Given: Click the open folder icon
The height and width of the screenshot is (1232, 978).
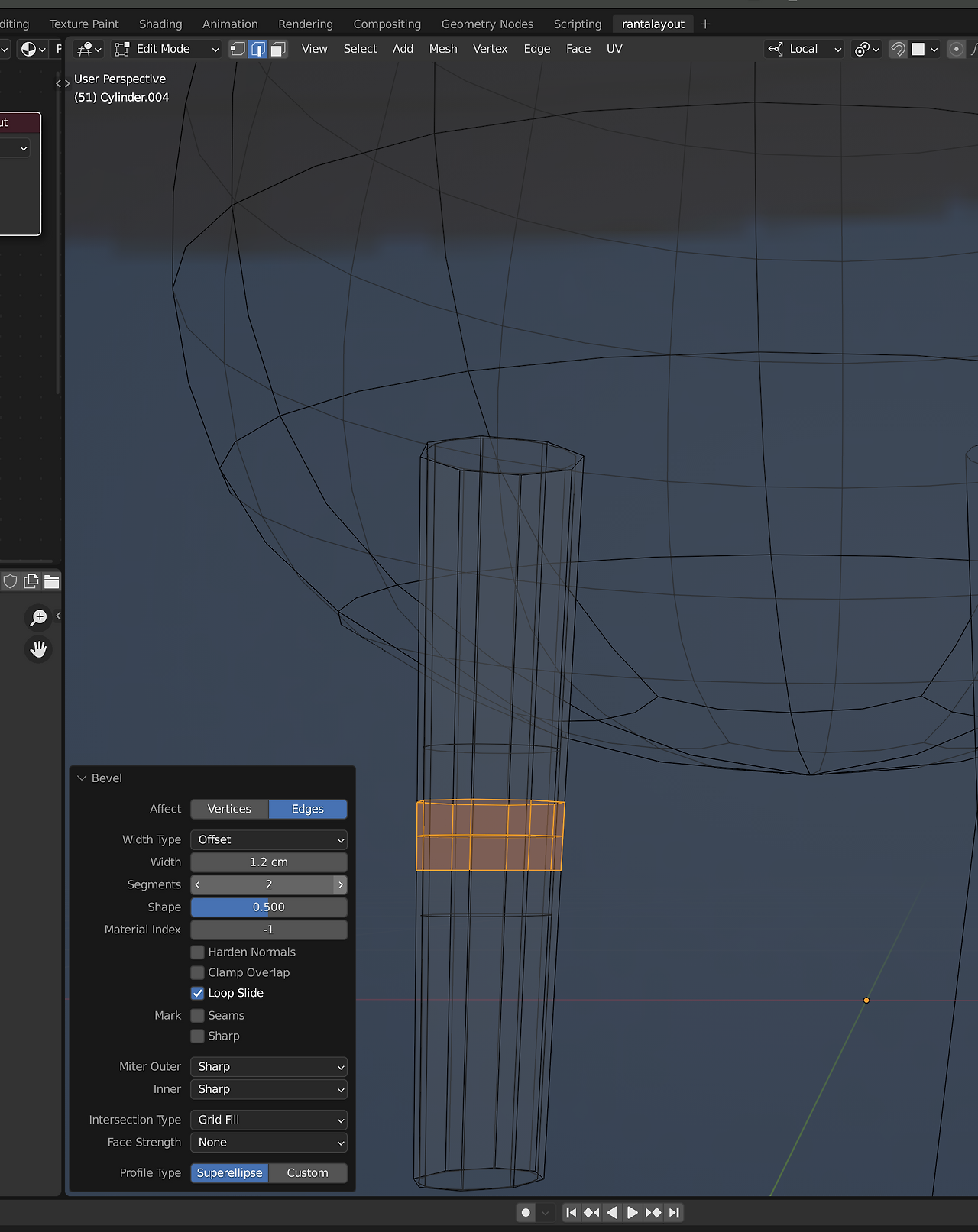Looking at the screenshot, I should tap(52, 582).
